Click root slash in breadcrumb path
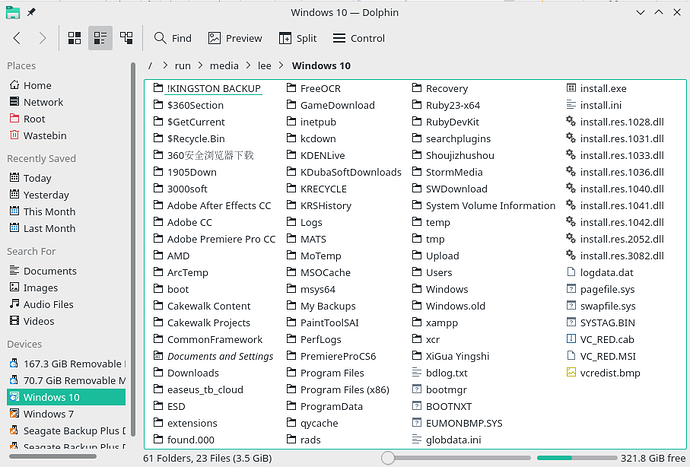The image size is (690, 467). click(x=150, y=66)
